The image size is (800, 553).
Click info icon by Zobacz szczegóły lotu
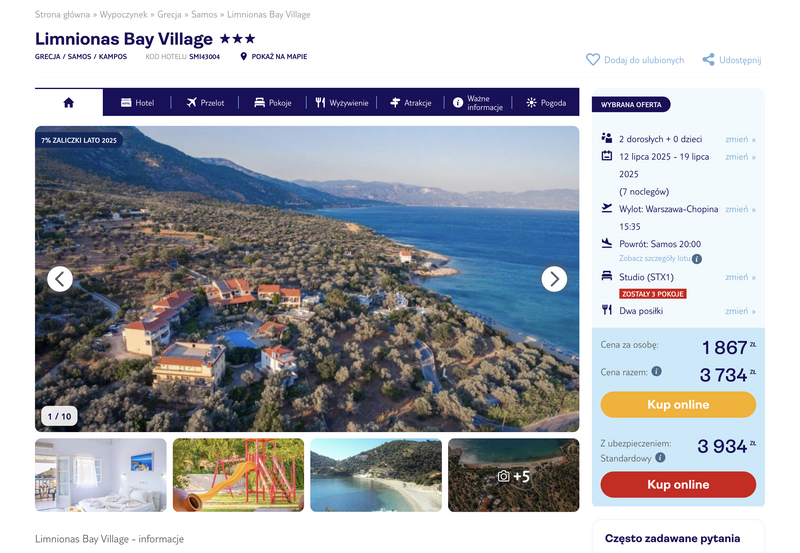point(697,259)
